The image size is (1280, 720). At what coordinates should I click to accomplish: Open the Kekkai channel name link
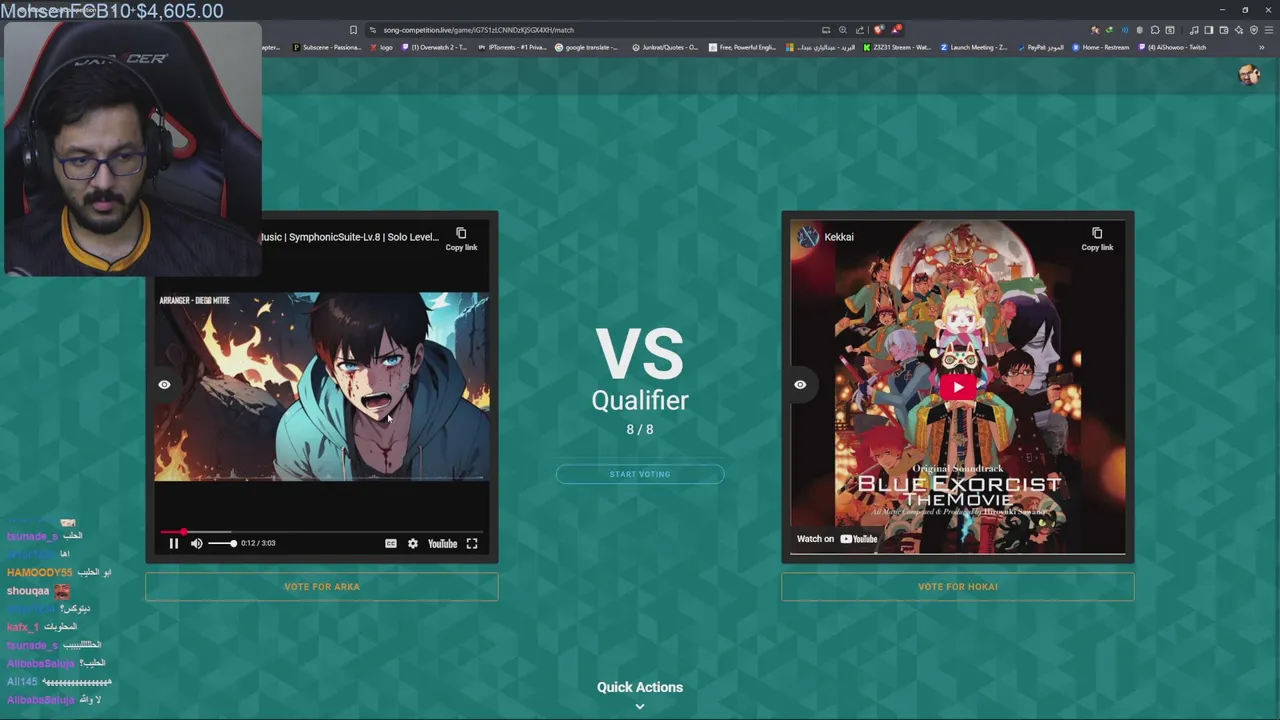[839, 237]
